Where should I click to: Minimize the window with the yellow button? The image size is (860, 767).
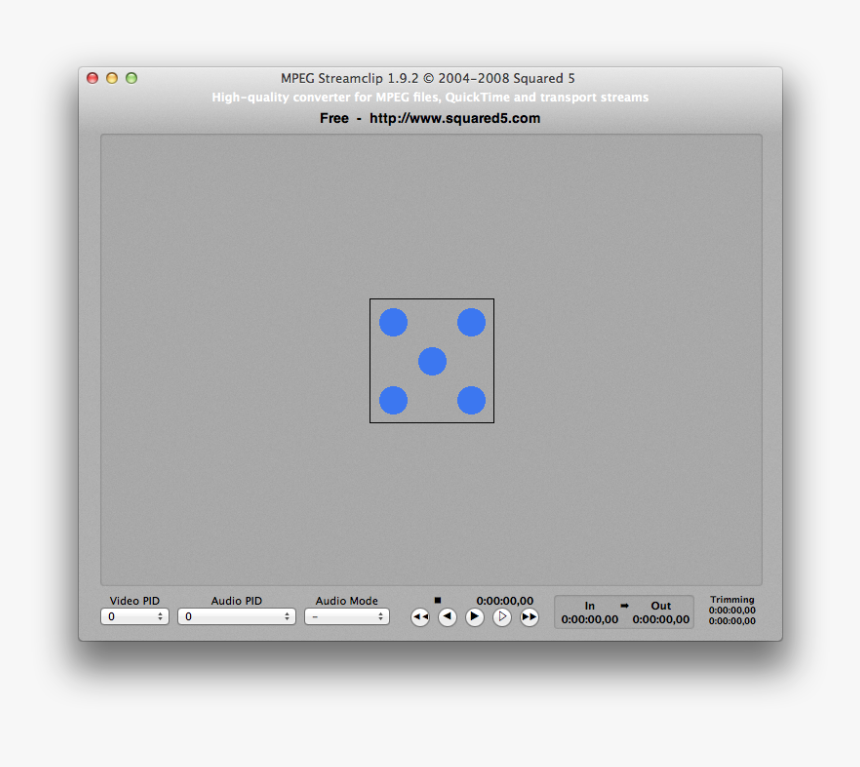[x=112, y=78]
